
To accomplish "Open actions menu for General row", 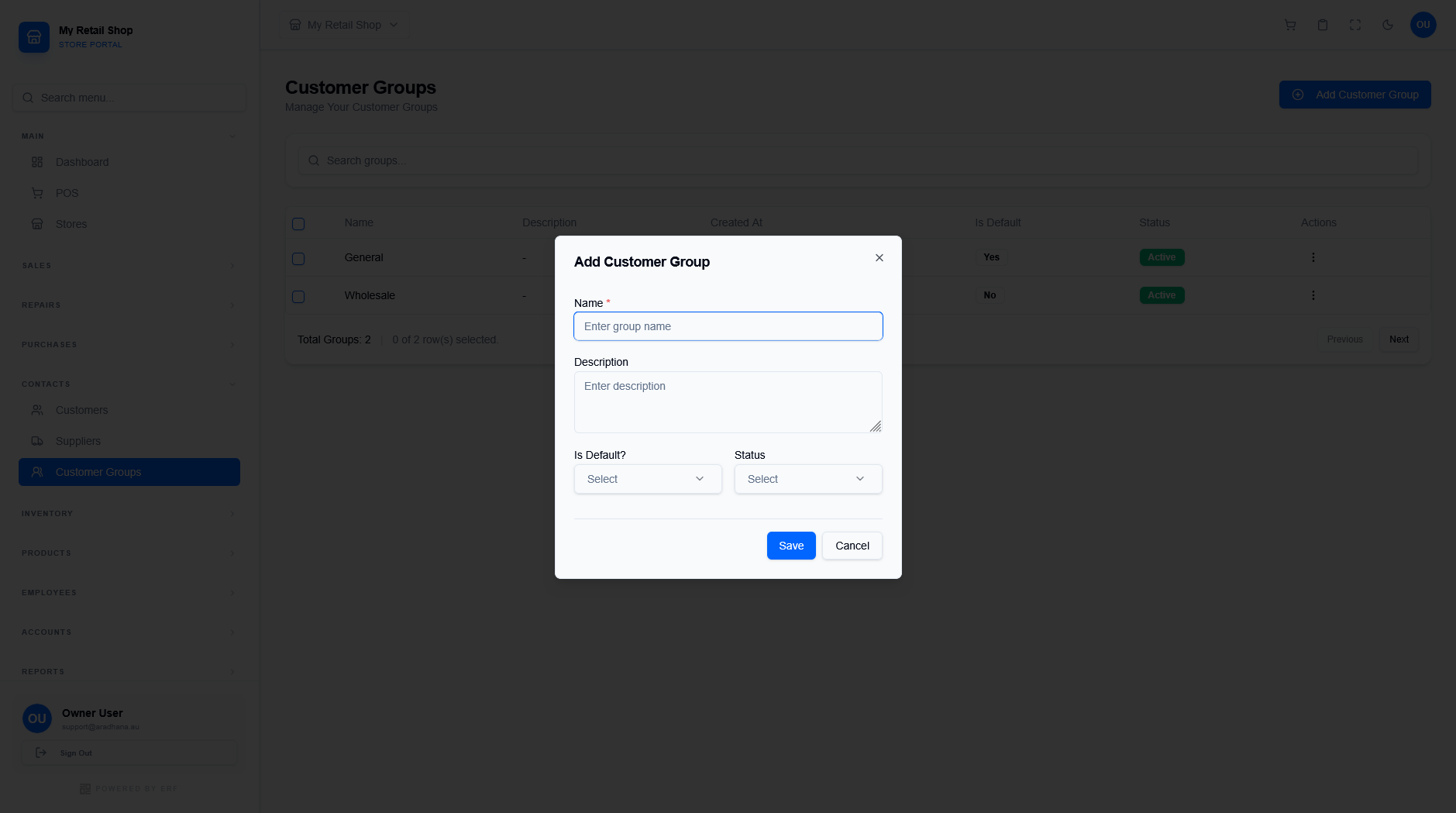I will pos(1313,257).
